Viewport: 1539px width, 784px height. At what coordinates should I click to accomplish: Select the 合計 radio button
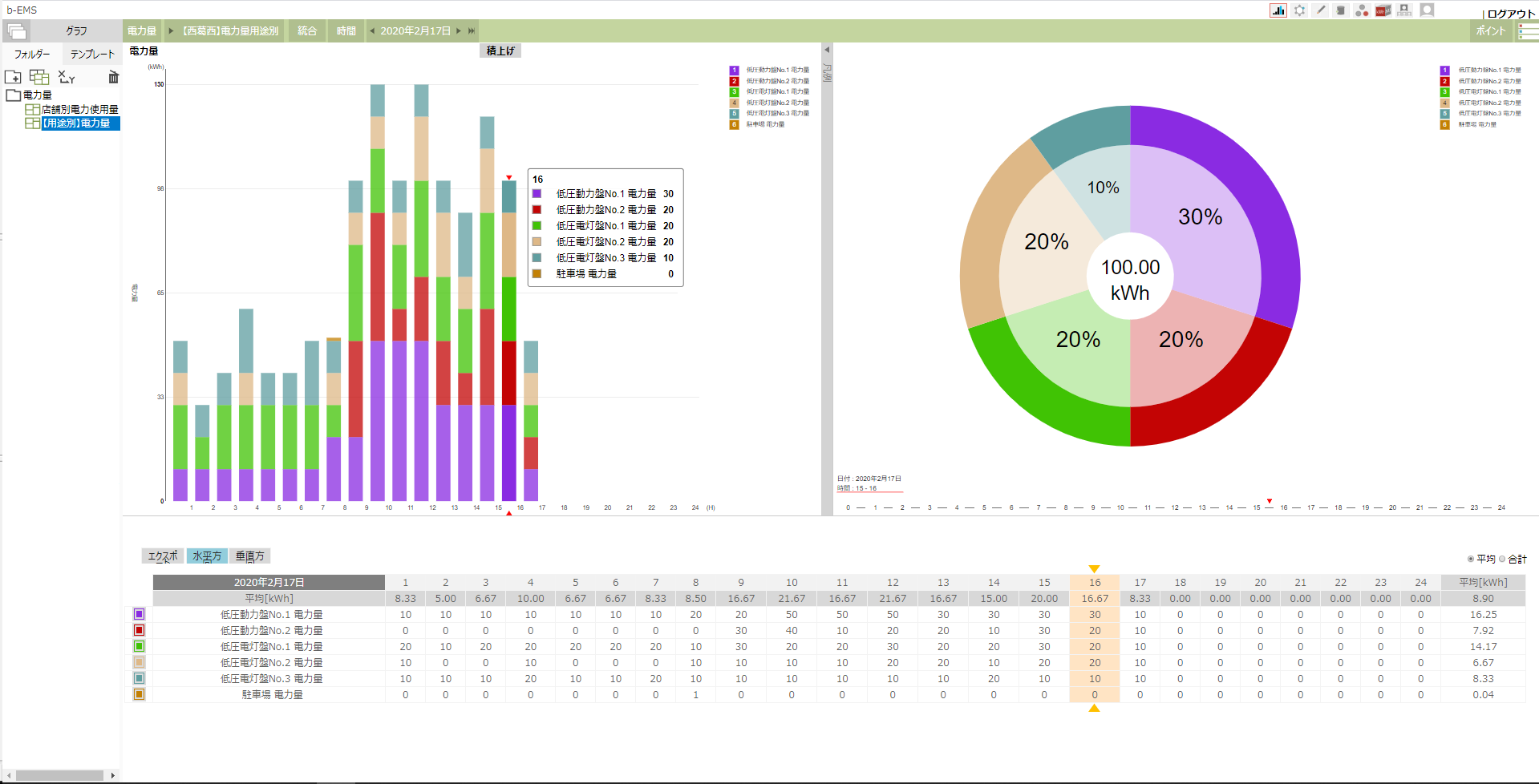[x=1502, y=560]
